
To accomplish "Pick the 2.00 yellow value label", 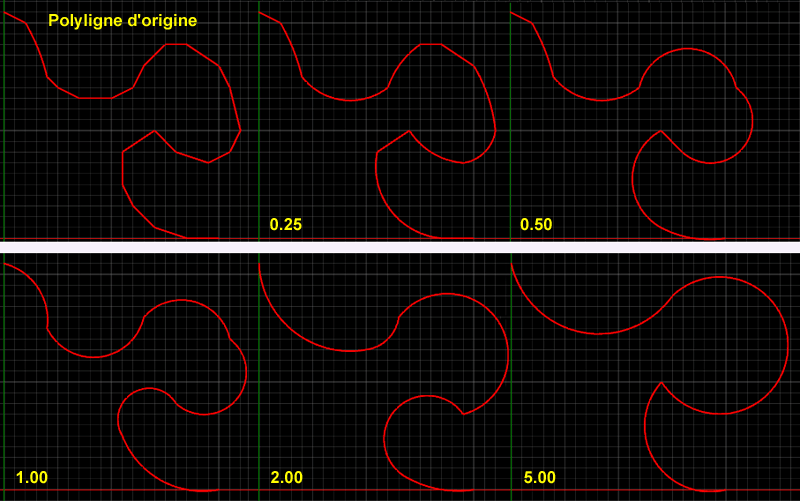I will coord(286,478).
